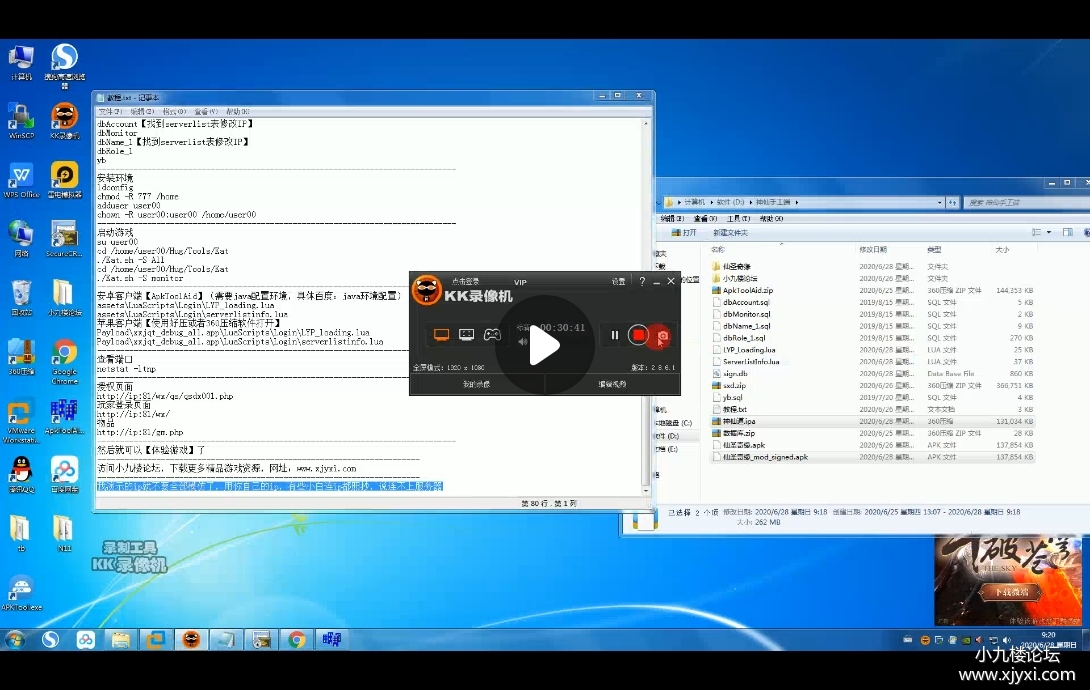
Task: Toggle the Explorer preview pane button
Action: (1067, 232)
